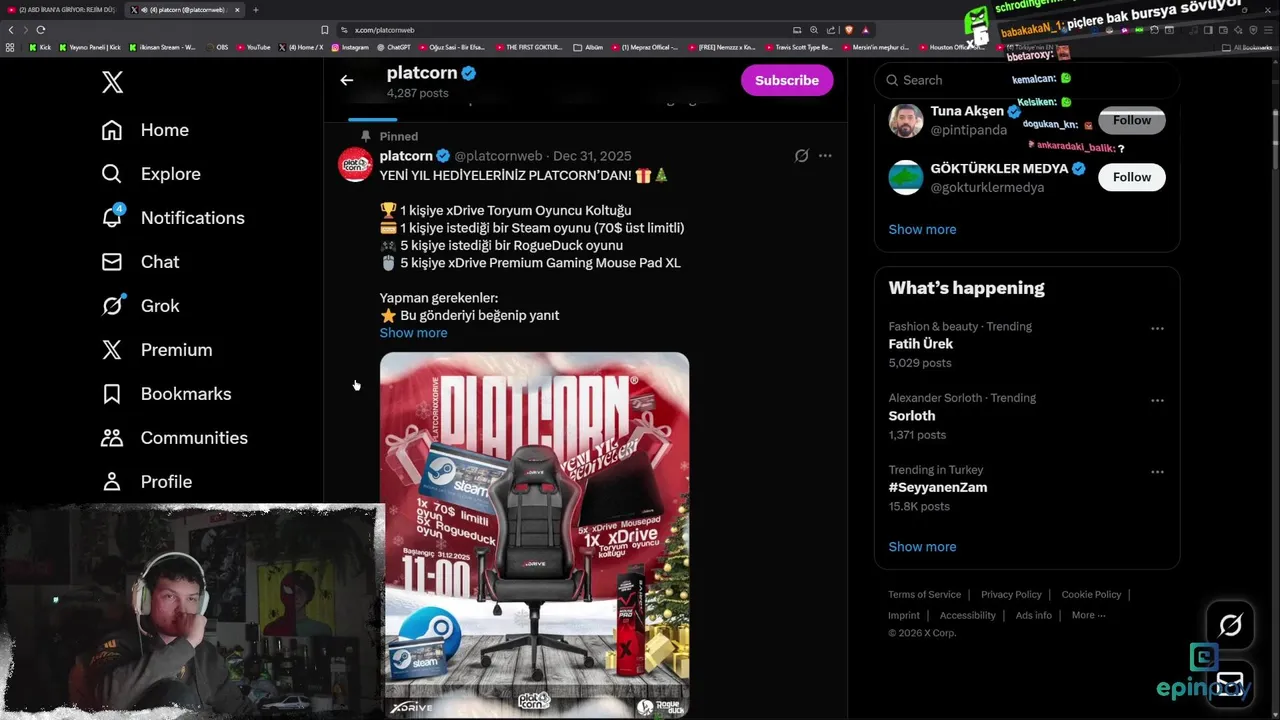Open the Cookie Policy link

[1091, 594]
